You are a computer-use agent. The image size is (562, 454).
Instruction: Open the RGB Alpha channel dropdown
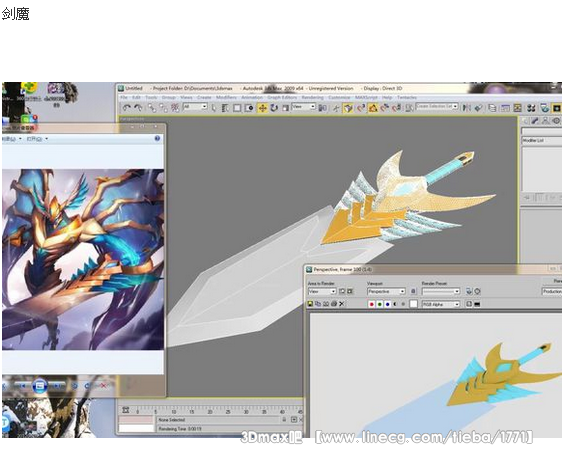point(441,304)
